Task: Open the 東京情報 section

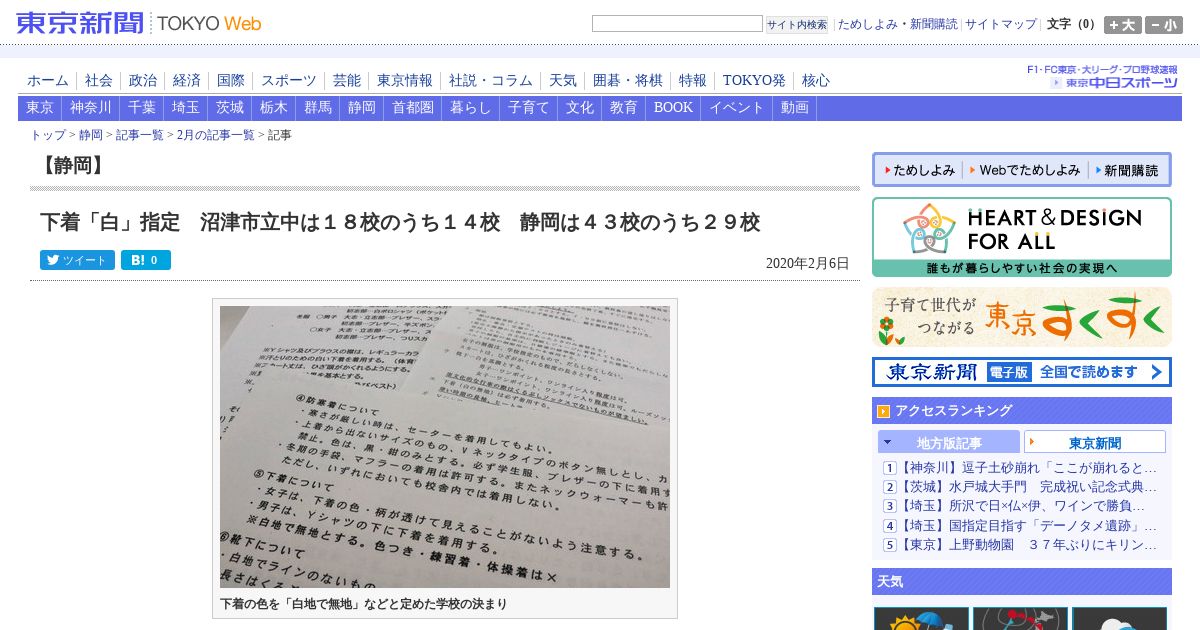Action: 405,80
